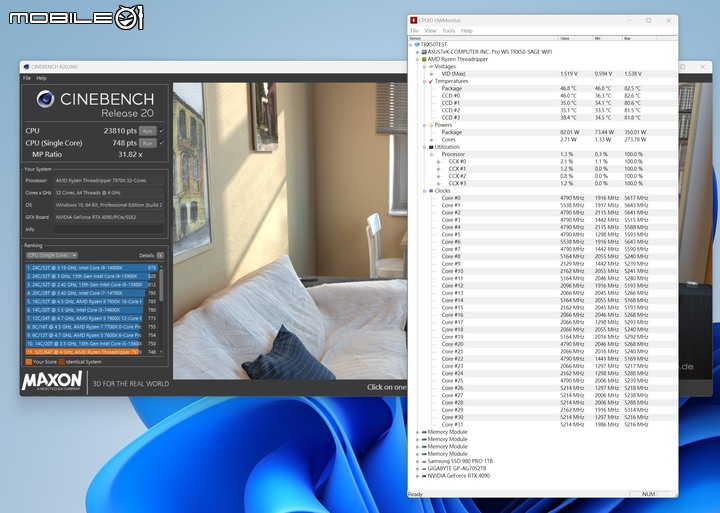The width and height of the screenshot is (720, 513).
Task: Run the CPU (Single Core) benchmark
Action: pos(147,143)
